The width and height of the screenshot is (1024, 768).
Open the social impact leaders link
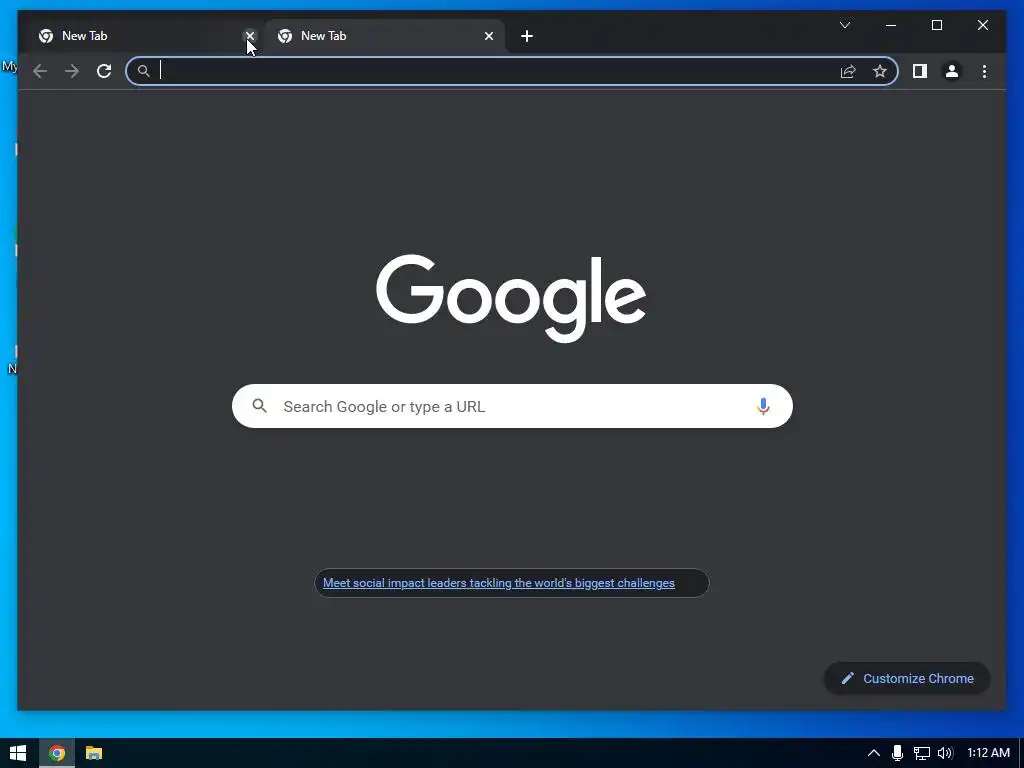coord(499,583)
